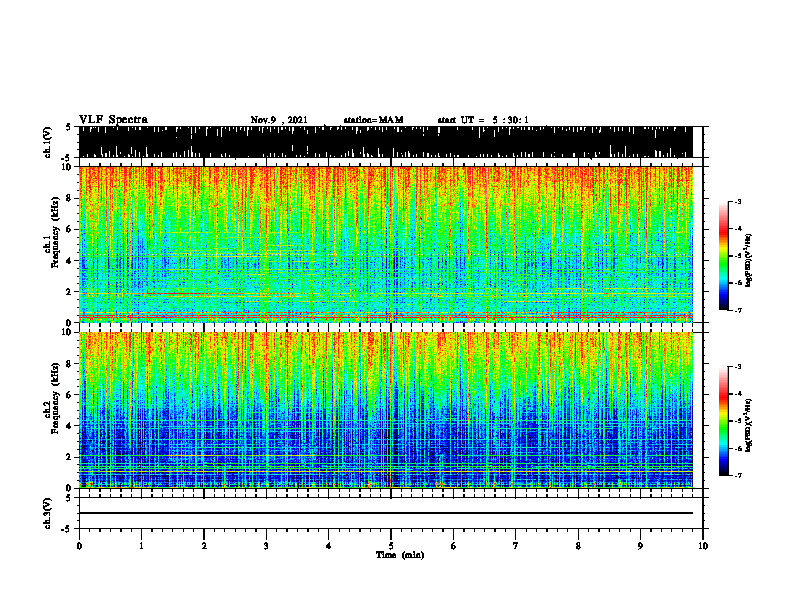Click the ch.2 spectrogram panel
Viewport: 792px width, 612px height.
click(385, 410)
